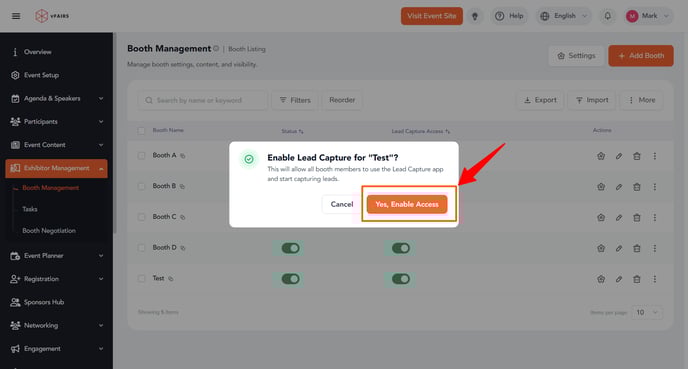Open more options for Booth C

click(x=655, y=218)
